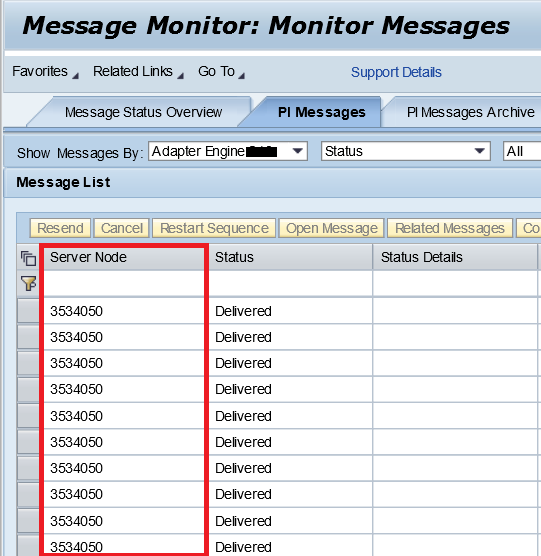Click the Restart Sequence button
The width and height of the screenshot is (541, 556).
pos(214,228)
